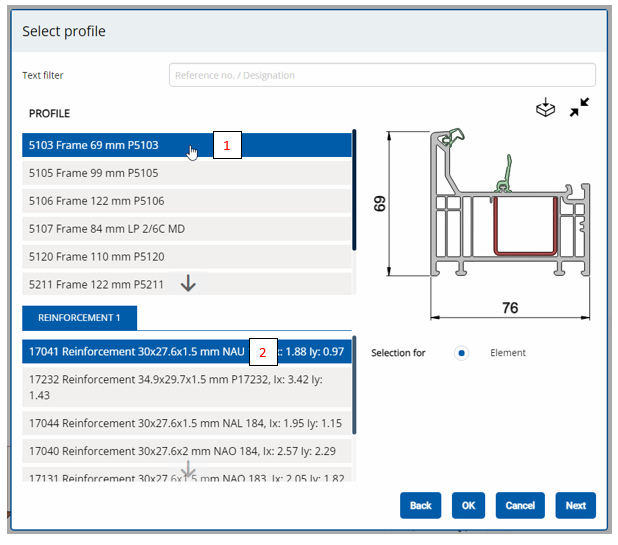618x545 pixels.
Task: Confirm with the OK button
Action: (468, 506)
